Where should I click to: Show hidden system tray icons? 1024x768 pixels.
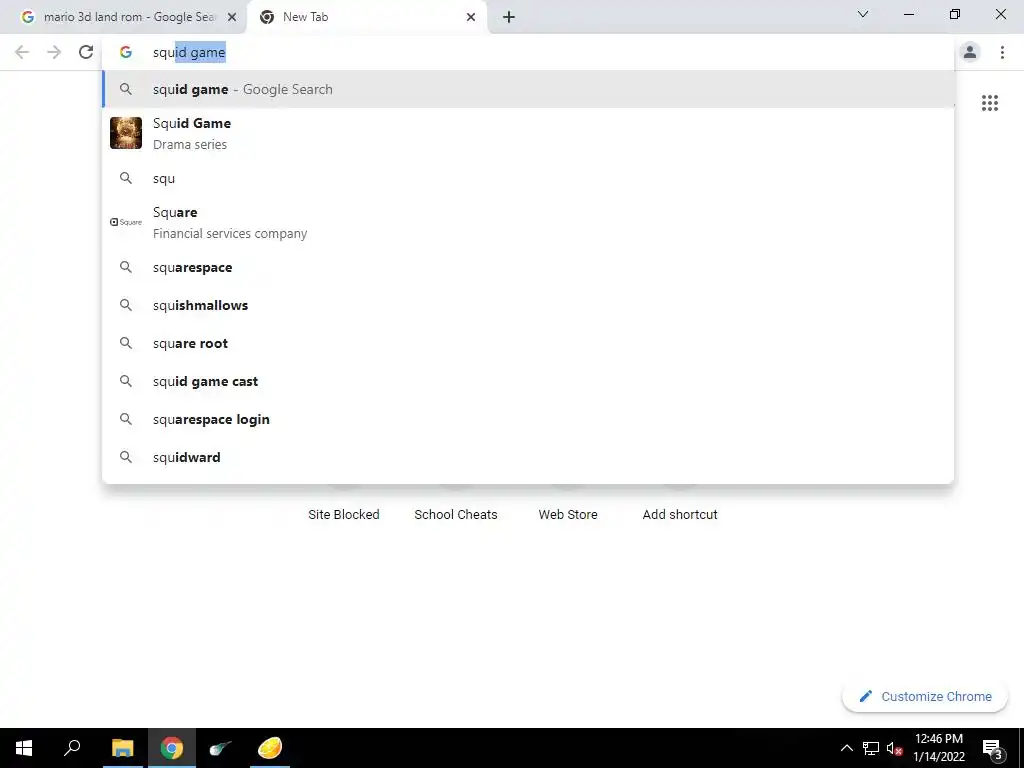point(846,748)
